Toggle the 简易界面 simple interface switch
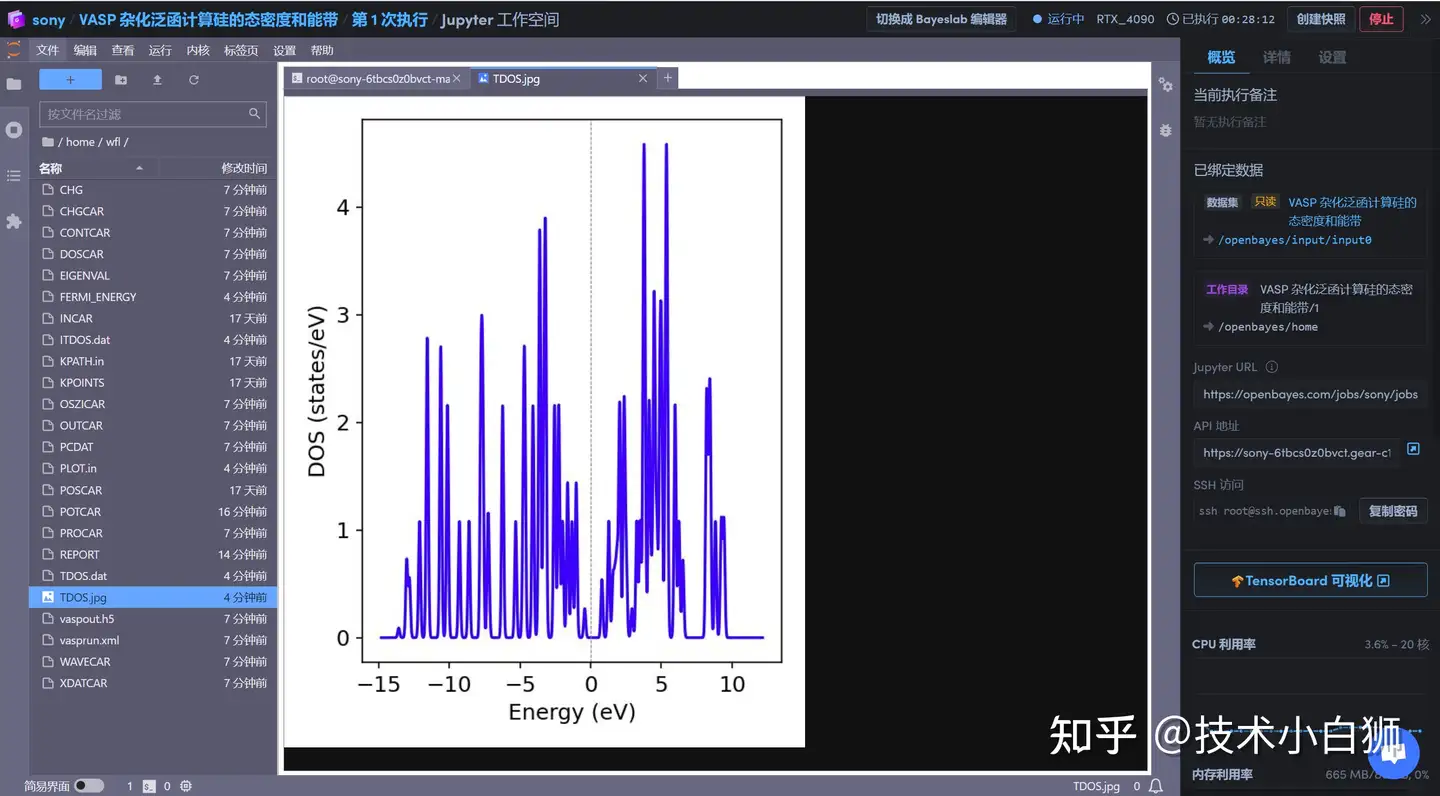Image resolution: width=1440 pixels, height=796 pixels. [x=89, y=786]
